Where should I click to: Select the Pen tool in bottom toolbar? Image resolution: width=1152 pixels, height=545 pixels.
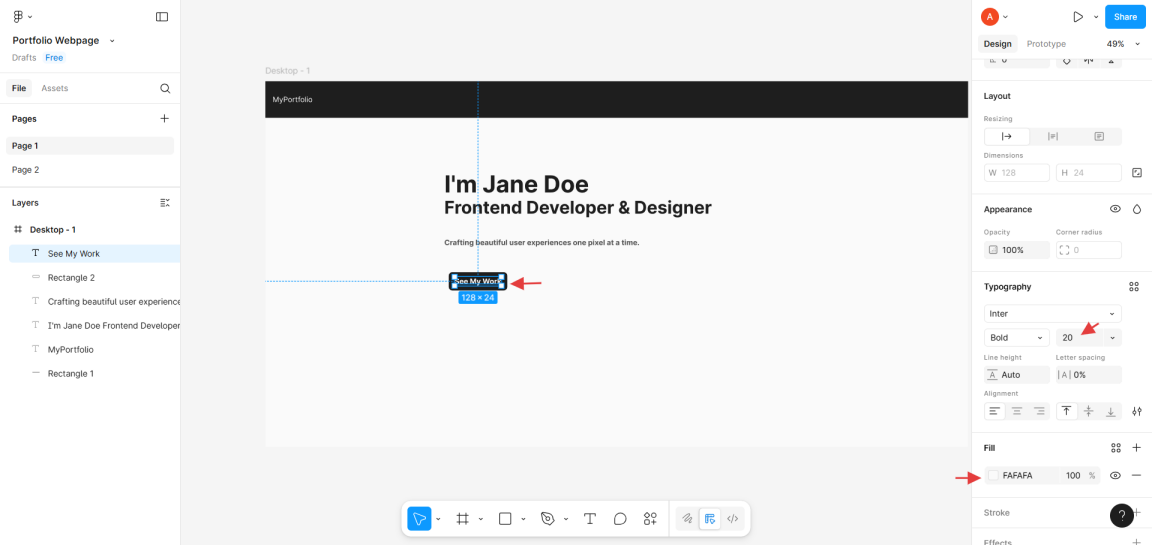click(x=547, y=519)
